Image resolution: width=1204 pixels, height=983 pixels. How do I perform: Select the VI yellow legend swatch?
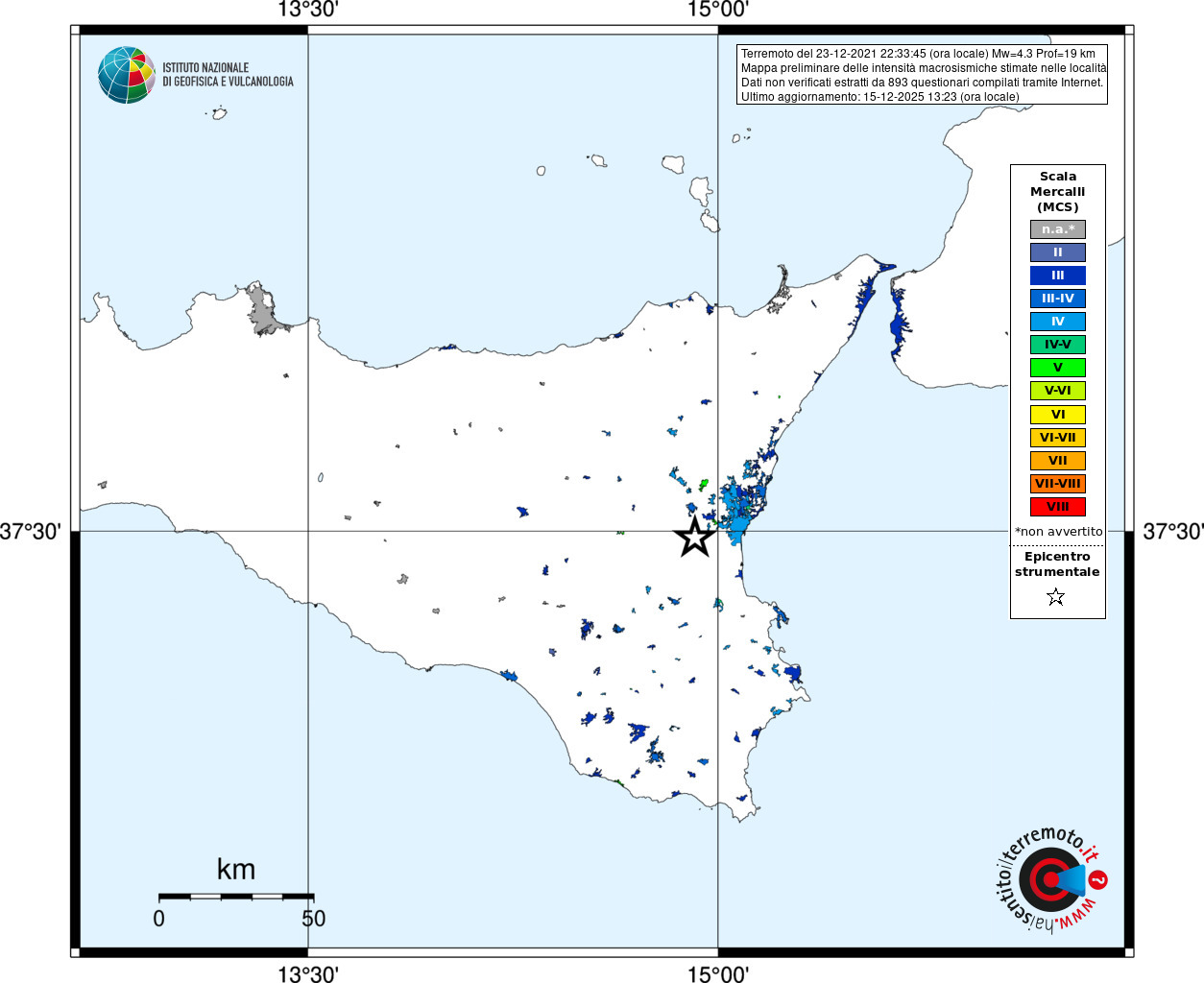click(1058, 415)
